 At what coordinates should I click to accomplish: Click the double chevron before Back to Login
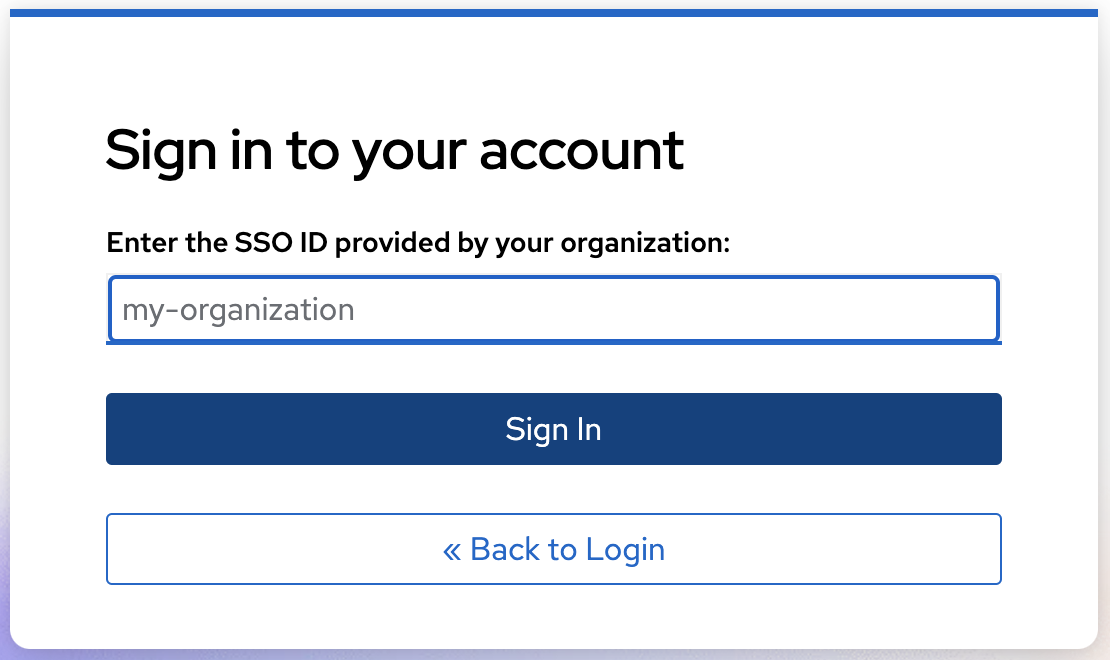coord(452,550)
